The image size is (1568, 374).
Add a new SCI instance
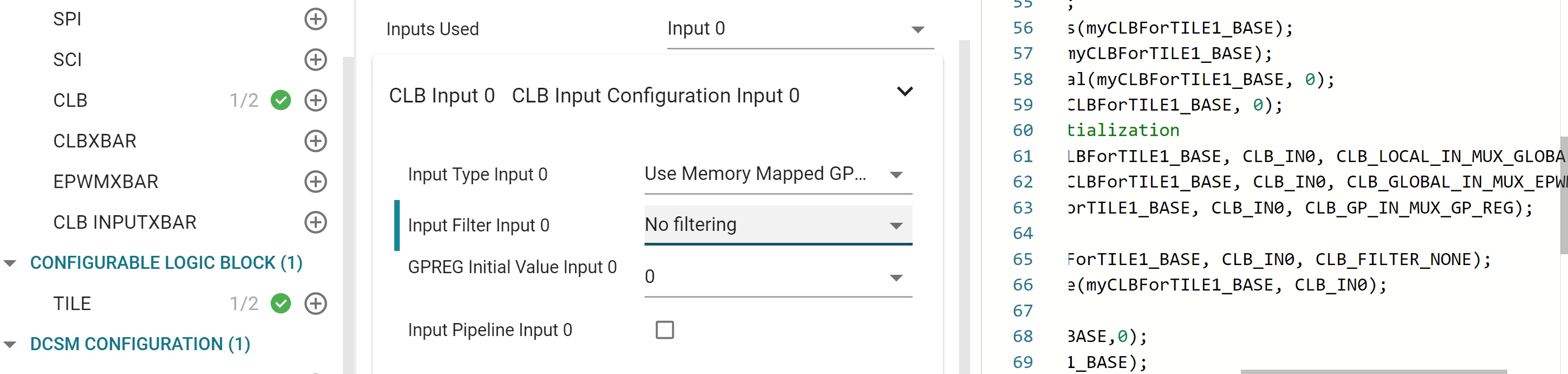tap(315, 60)
